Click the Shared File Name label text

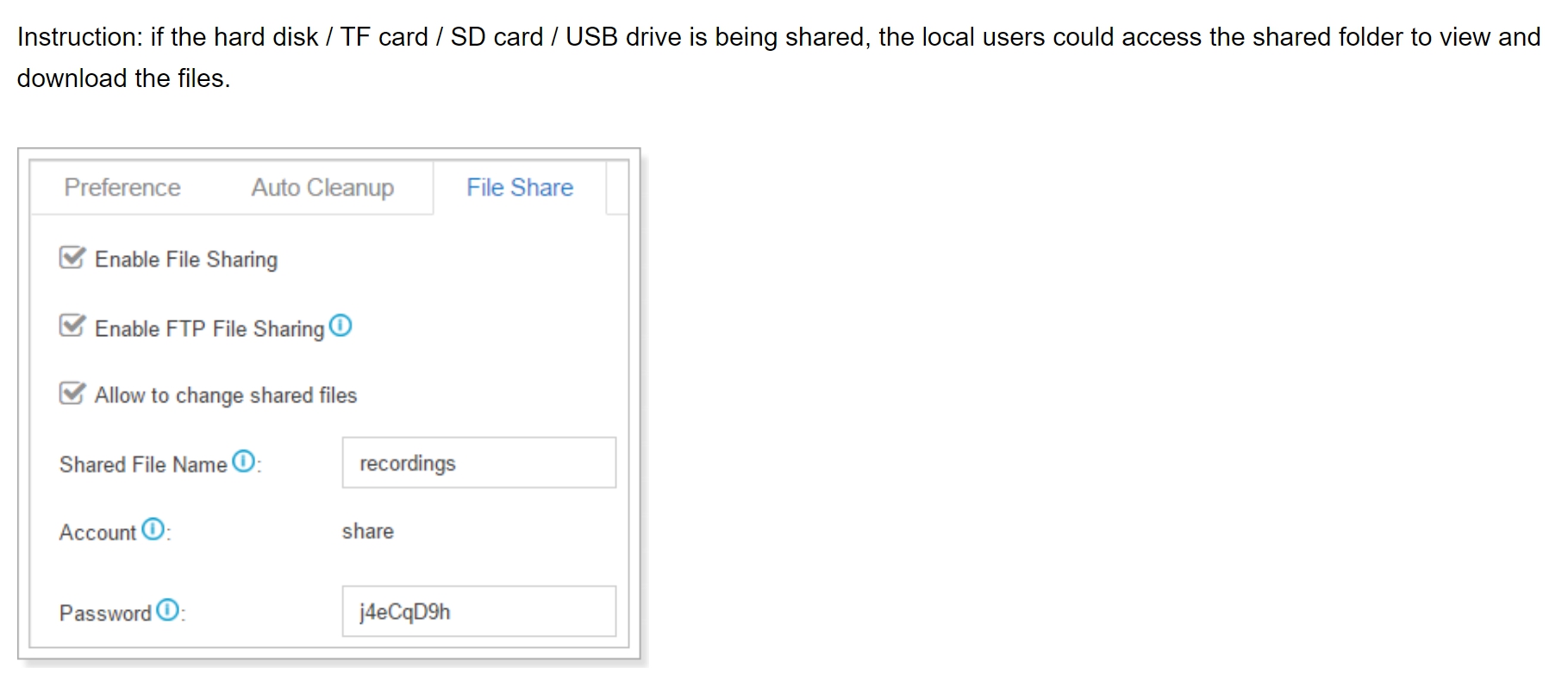pos(143,464)
